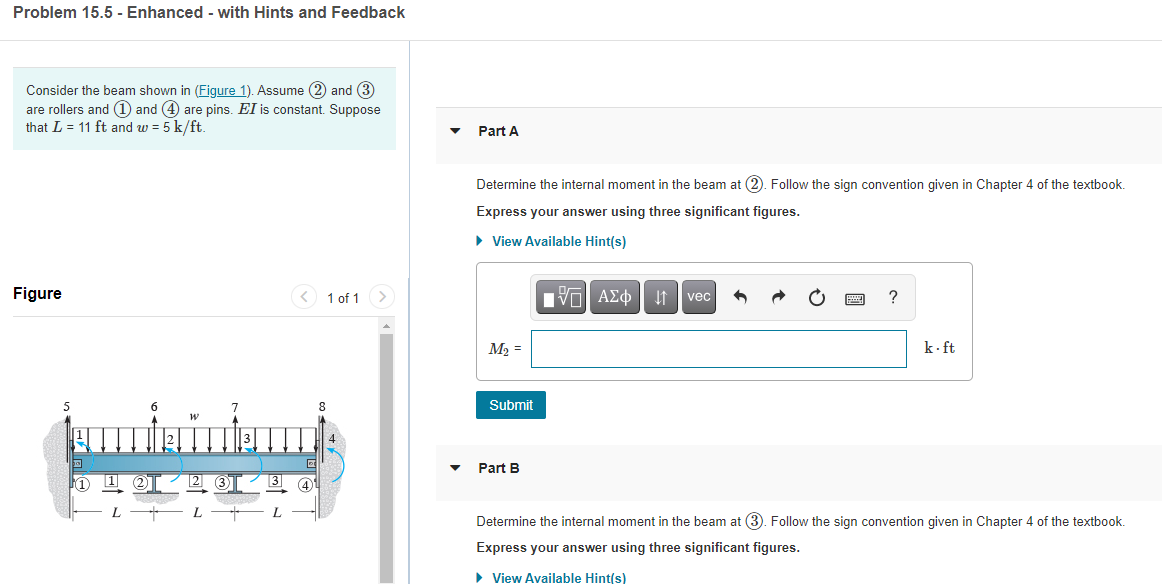
Task: Submit the Part A answer
Action: pos(510,404)
